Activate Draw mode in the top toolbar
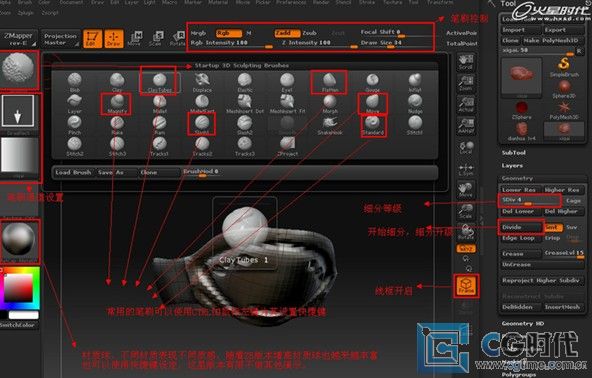592x378 pixels. [x=114, y=39]
